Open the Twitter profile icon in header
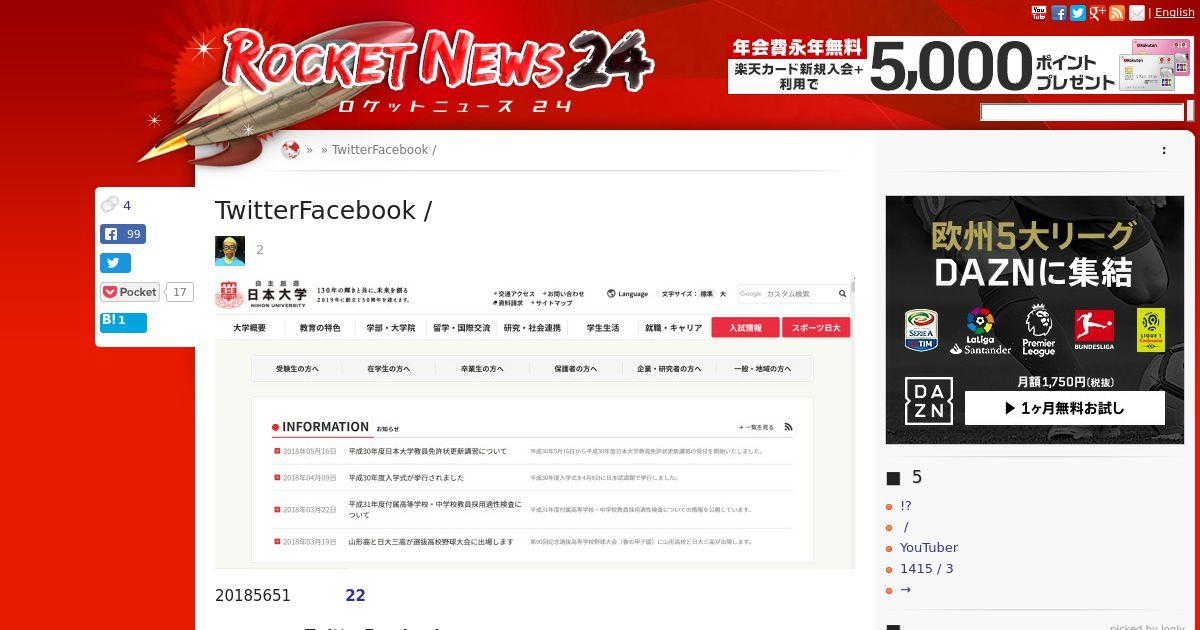Screen dimensions: 1200x630 click(x=1078, y=13)
